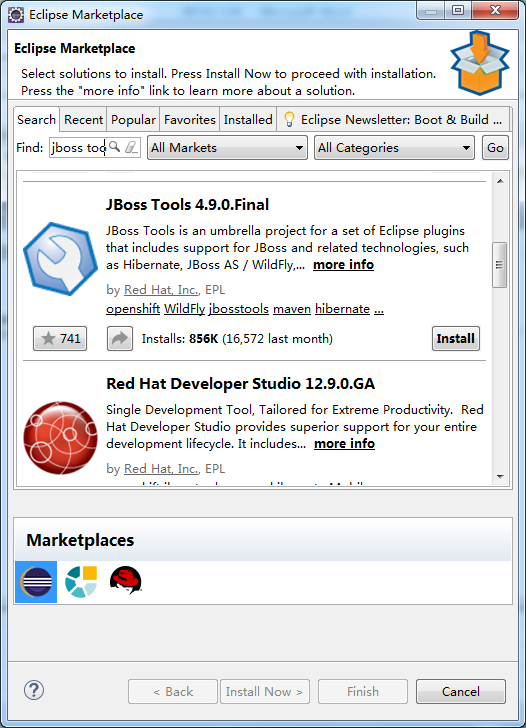
Task: Select the Eclipse marketplace icon
Action: click(x=36, y=582)
